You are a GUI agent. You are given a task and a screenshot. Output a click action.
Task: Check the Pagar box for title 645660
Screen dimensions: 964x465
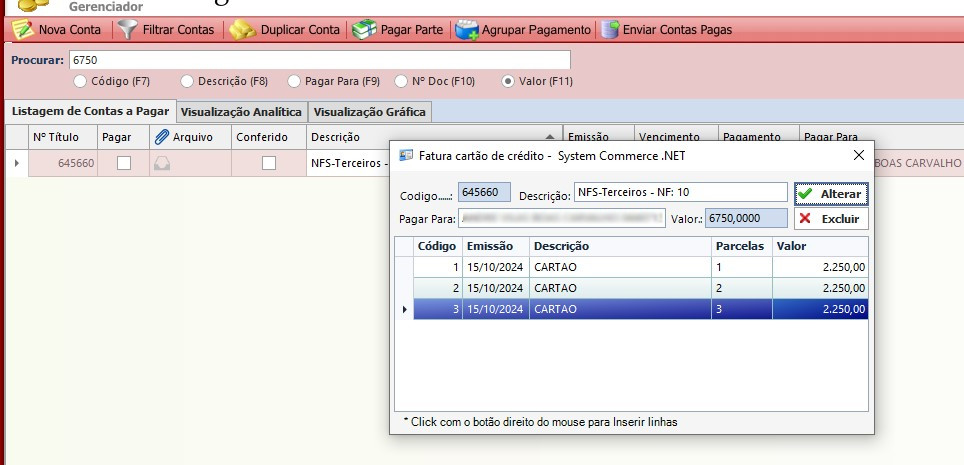[x=124, y=163]
